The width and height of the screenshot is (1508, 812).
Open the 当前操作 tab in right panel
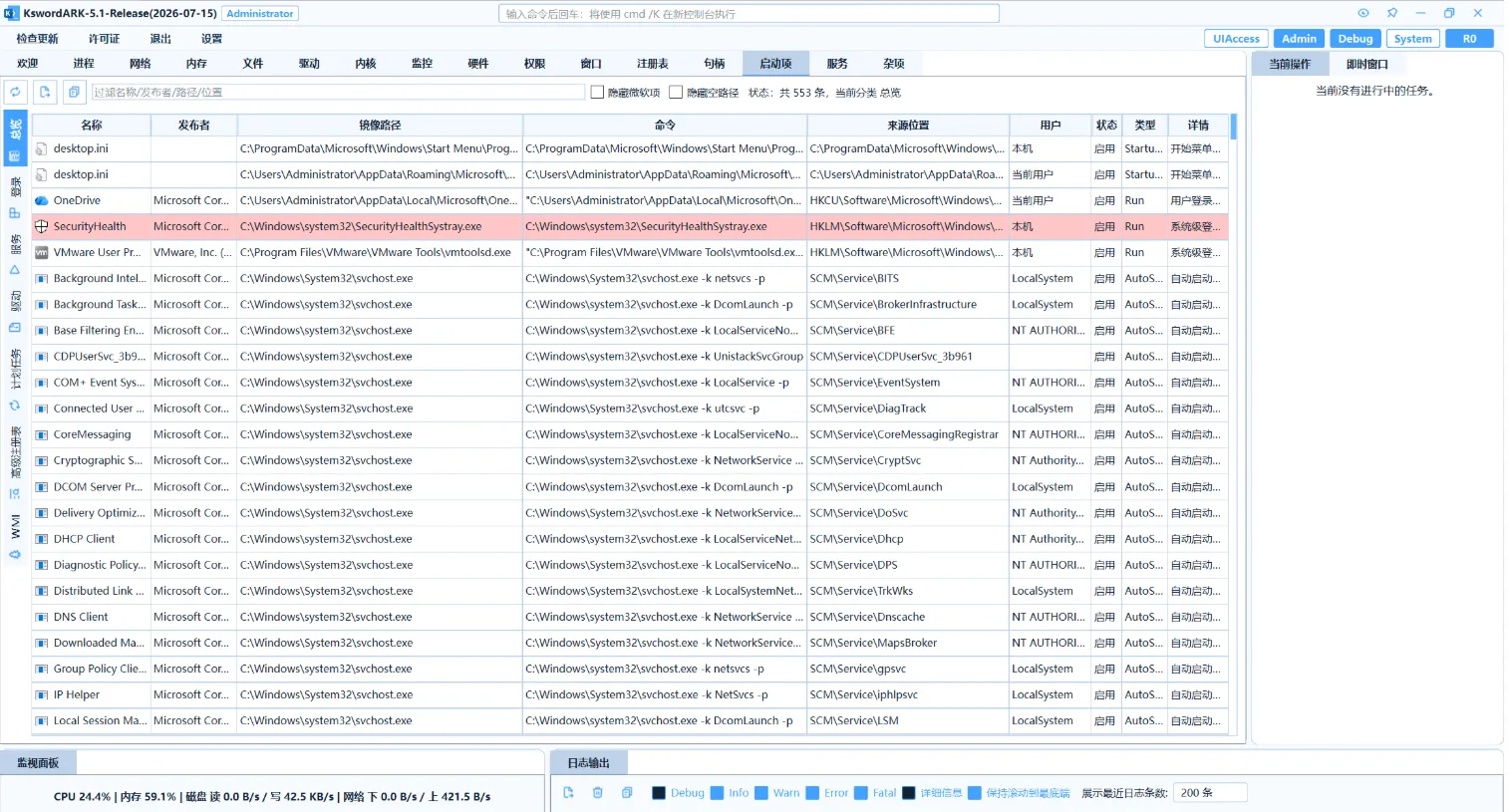tap(1290, 64)
